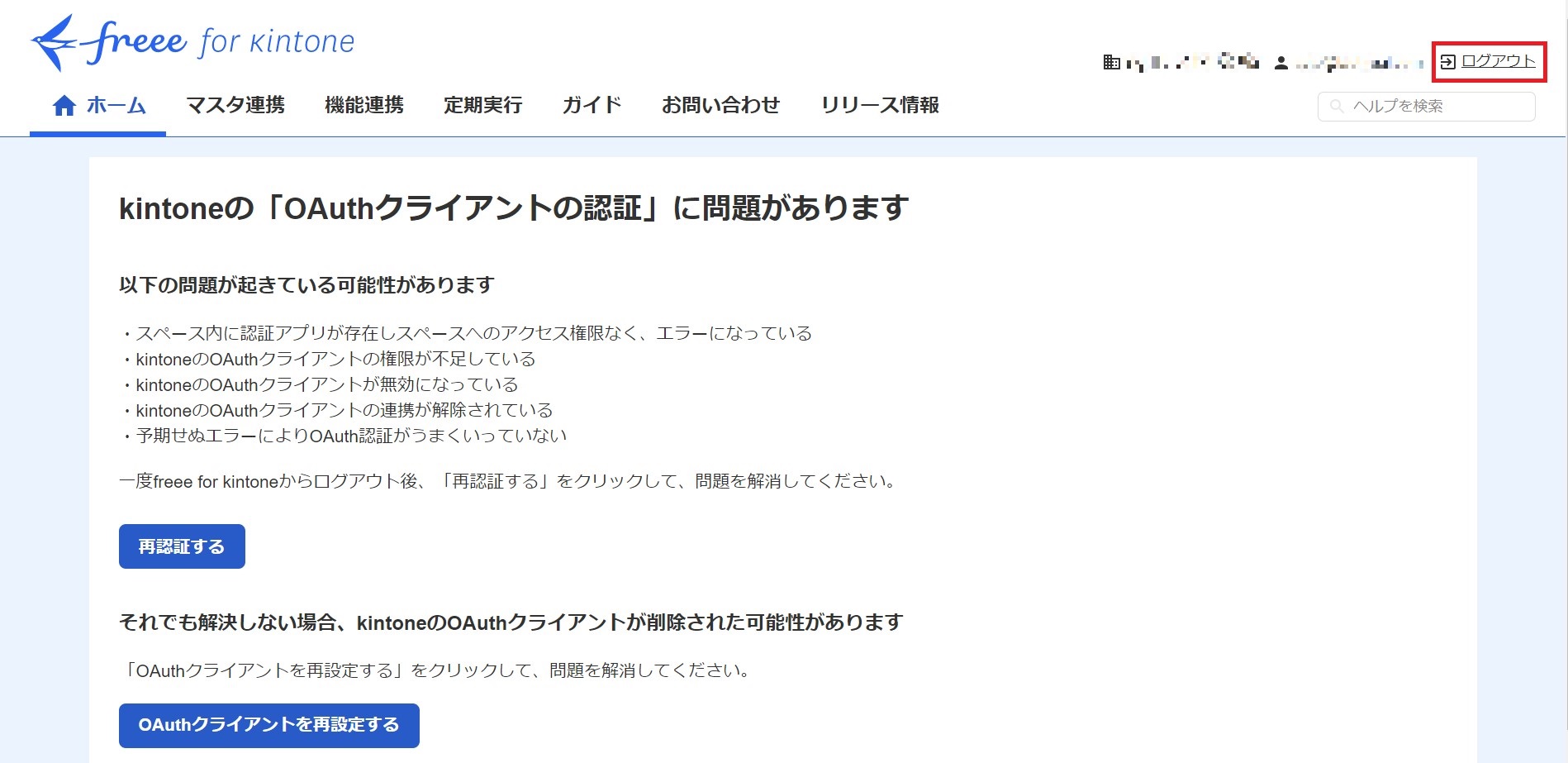Screen dimensions: 1568x763
Task: Click the "for kintone" logo text
Action: (x=277, y=41)
